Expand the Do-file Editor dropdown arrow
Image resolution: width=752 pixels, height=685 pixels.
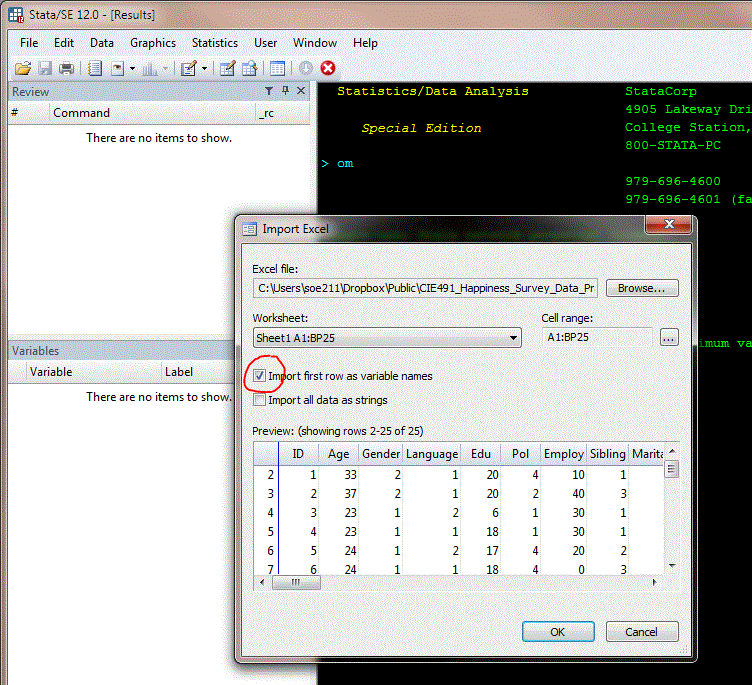click(204, 69)
